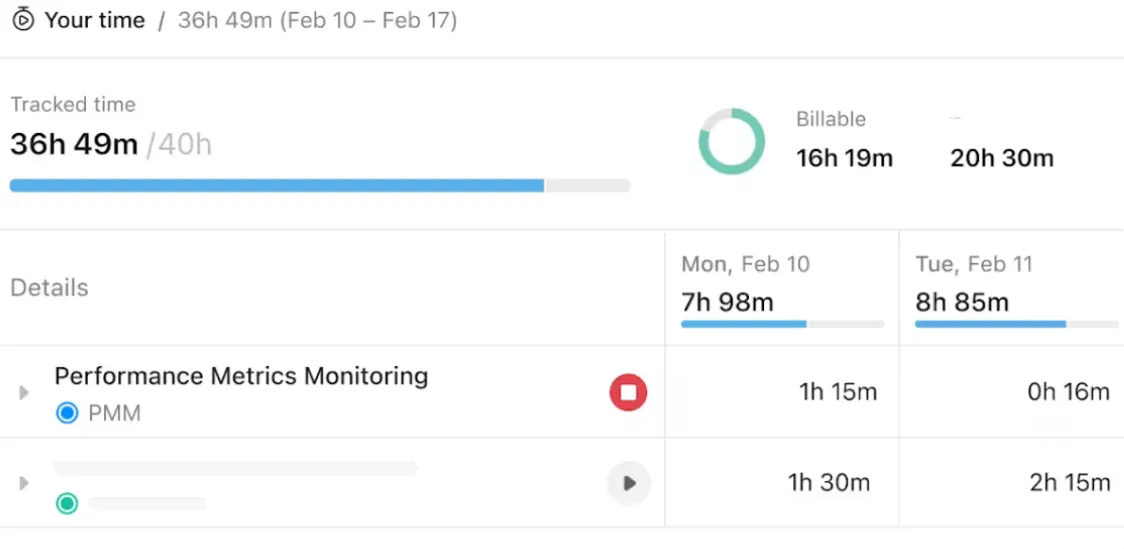Stop the Performance Metrics Monitoring timer
The image size is (1124, 549).
[628, 392]
